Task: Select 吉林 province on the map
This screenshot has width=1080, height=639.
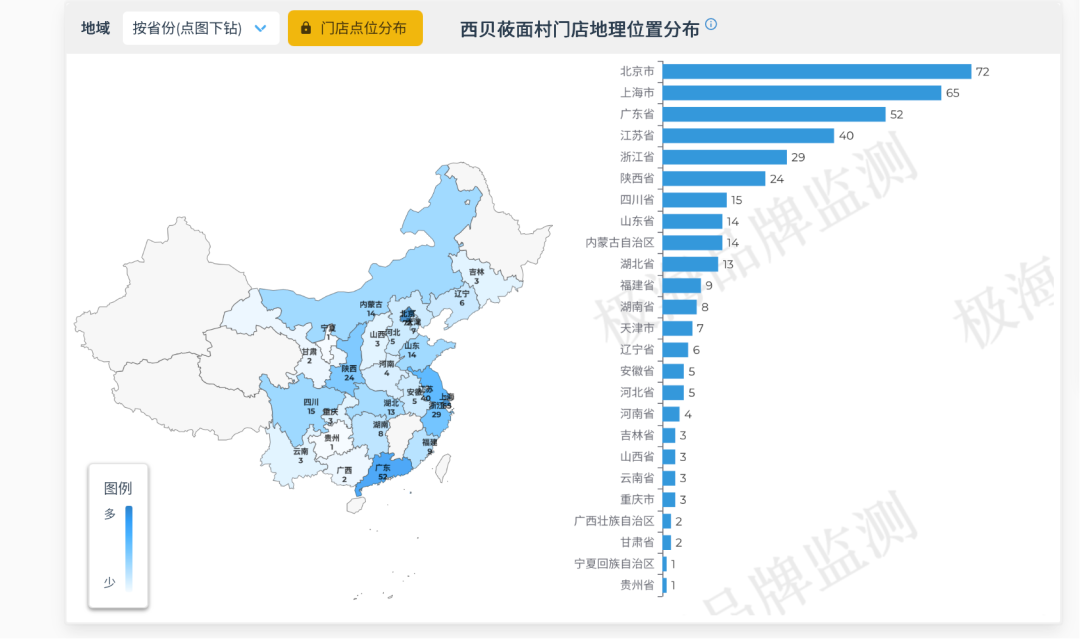Action: coord(476,276)
